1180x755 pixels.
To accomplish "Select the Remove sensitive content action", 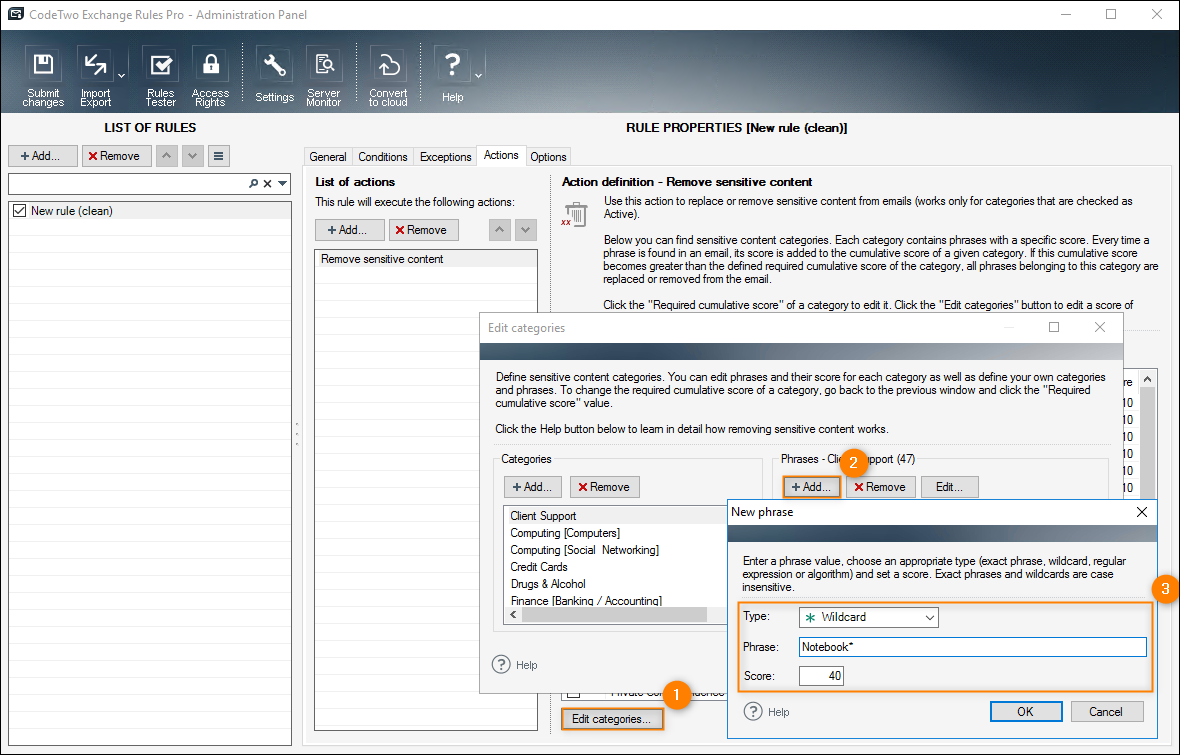I will click(x=426, y=259).
